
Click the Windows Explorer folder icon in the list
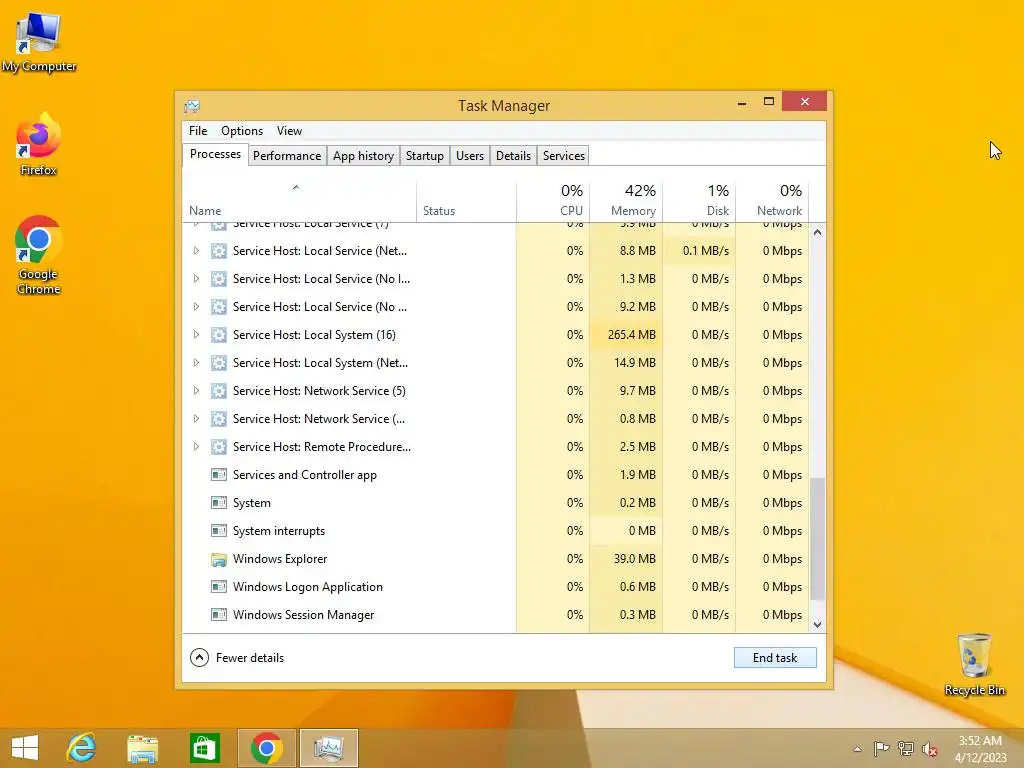point(219,559)
